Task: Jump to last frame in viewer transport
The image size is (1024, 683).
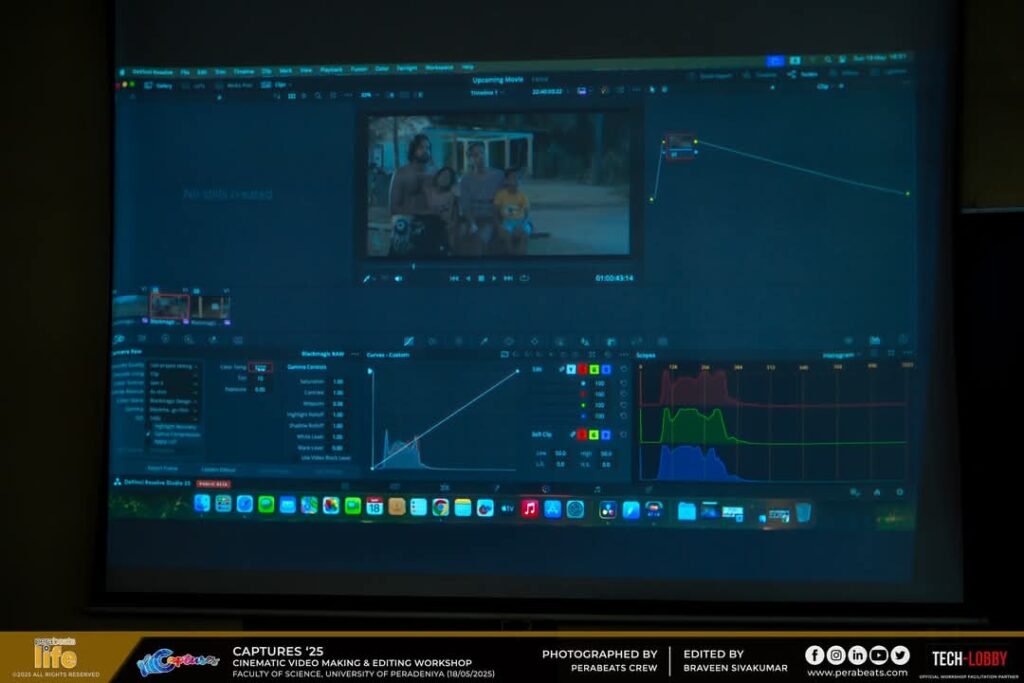Action: tap(508, 278)
